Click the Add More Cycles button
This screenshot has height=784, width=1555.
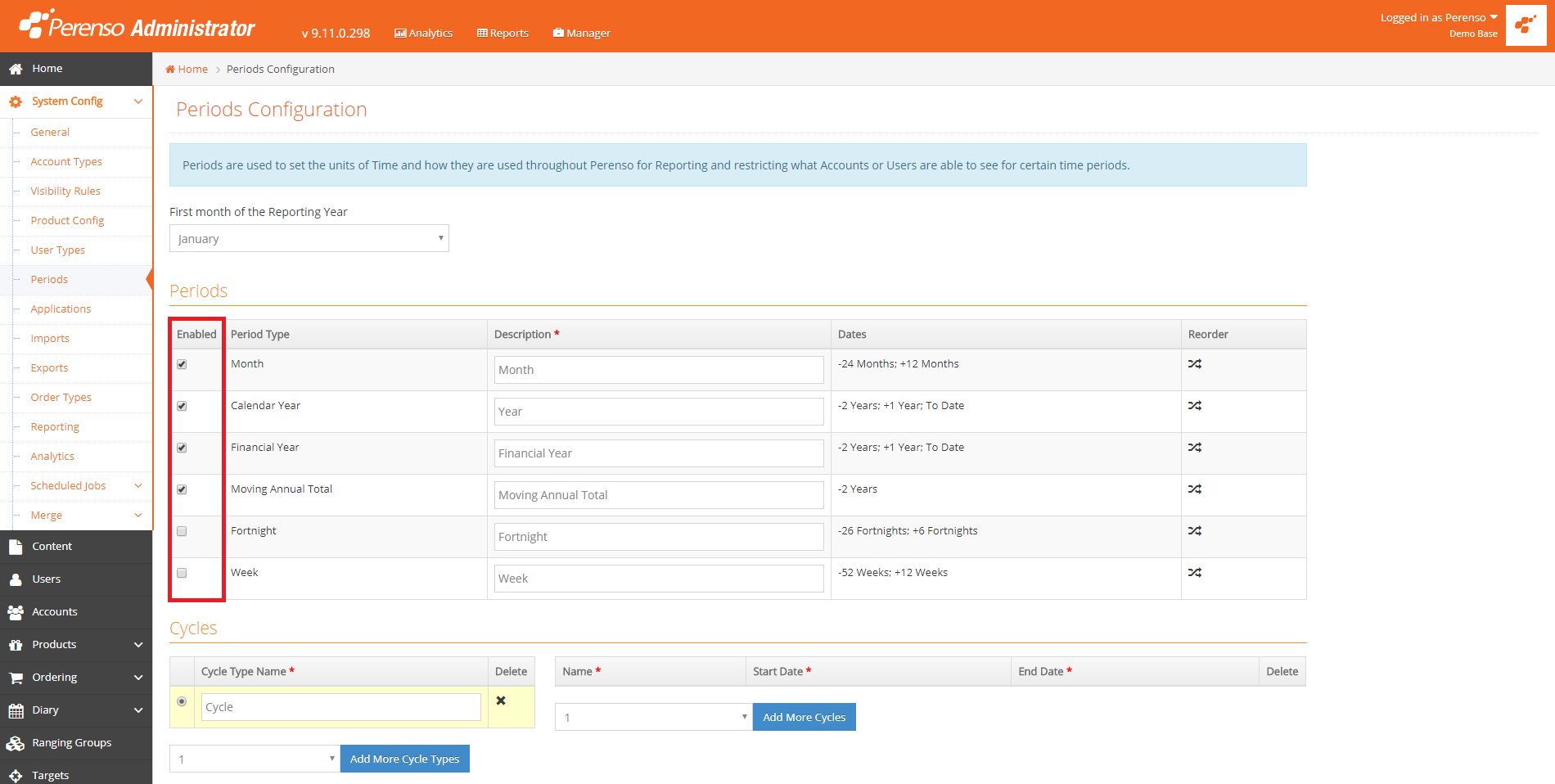(x=805, y=717)
